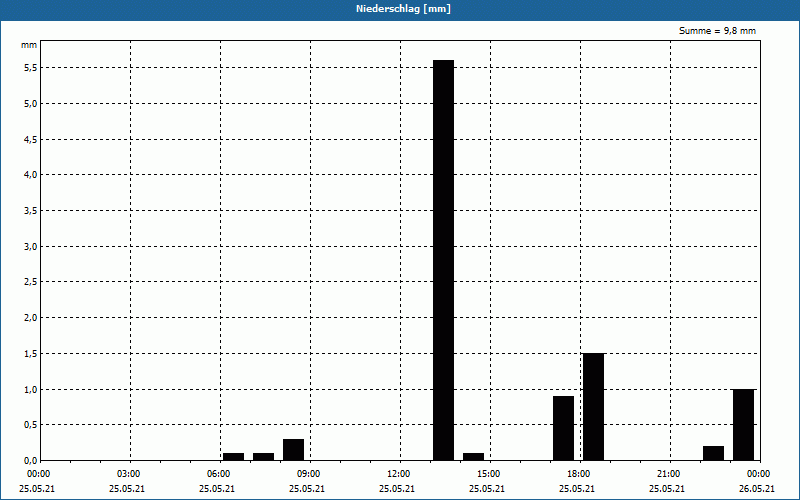This screenshot has height=500, width=800.
Task: Click the 'Niederschlag [mm]' chart title
Action: point(403,9)
